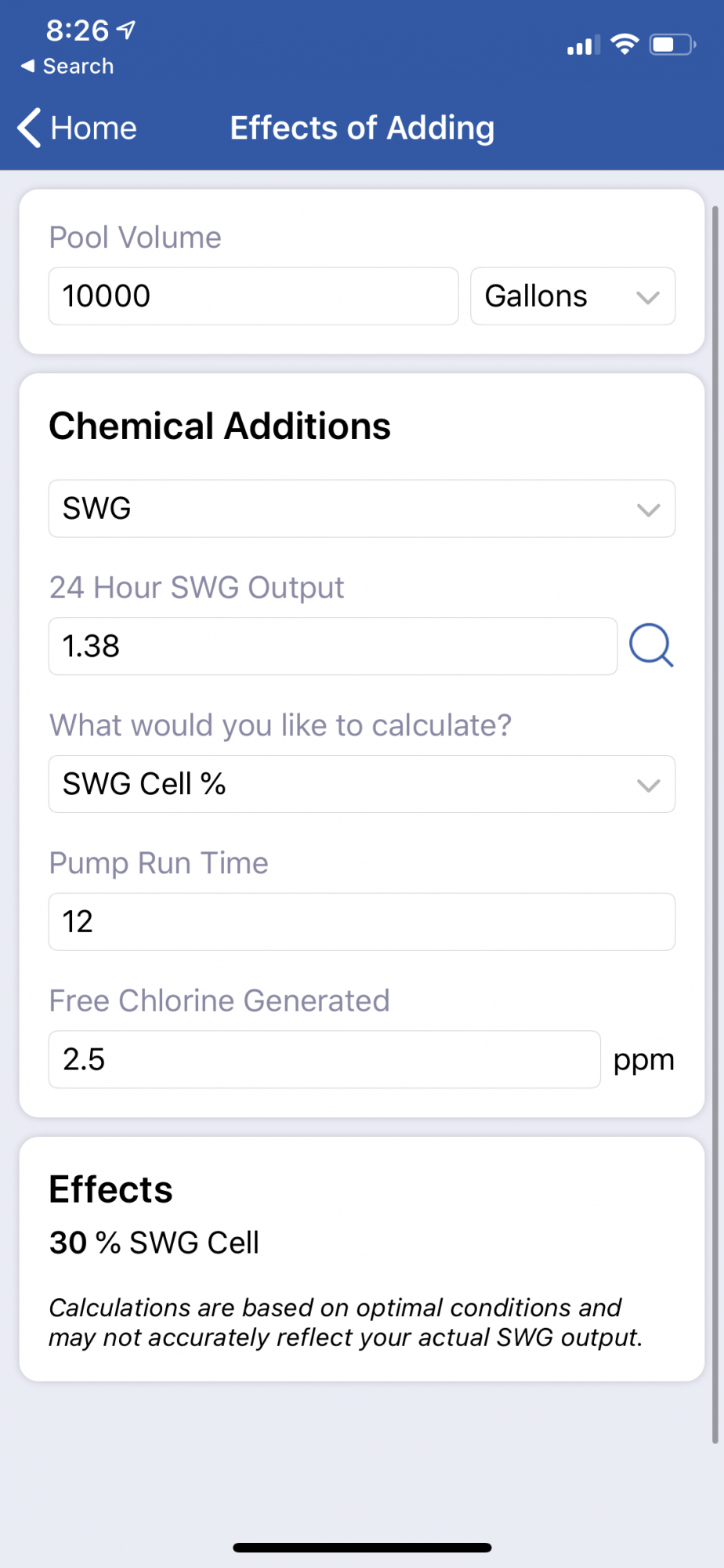Tap the Effects of Adding title

pos(362,128)
